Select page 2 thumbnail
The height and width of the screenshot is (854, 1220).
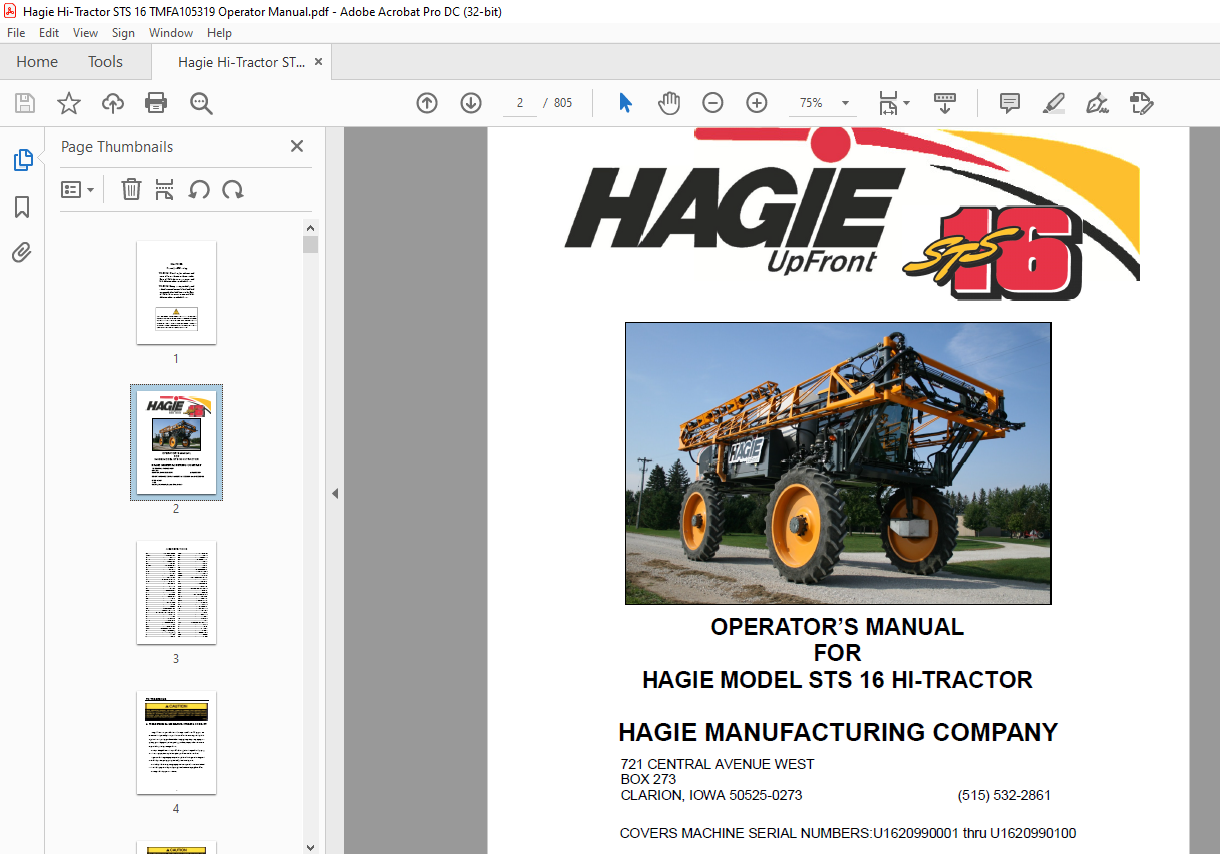coord(176,442)
